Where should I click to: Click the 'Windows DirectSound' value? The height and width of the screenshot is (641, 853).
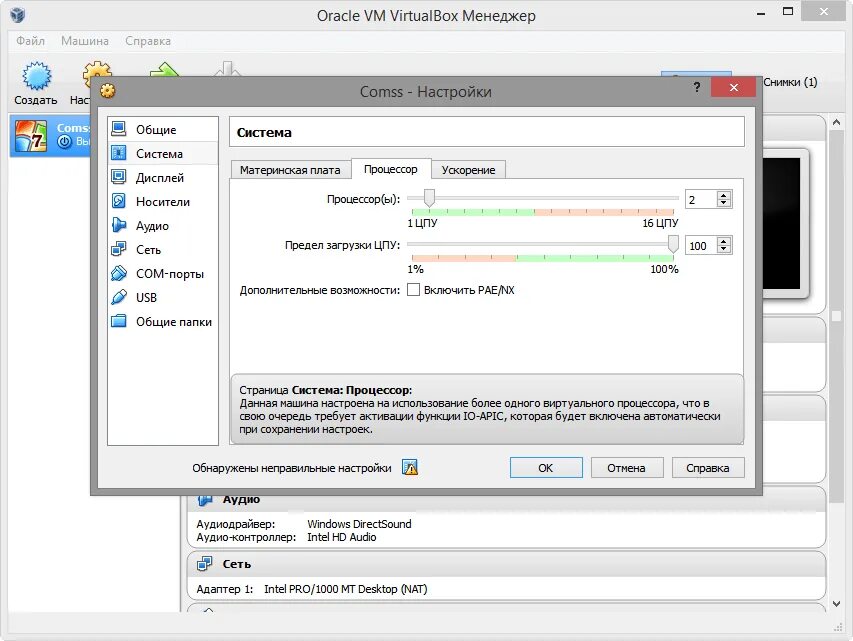pyautogui.click(x=359, y=524)
